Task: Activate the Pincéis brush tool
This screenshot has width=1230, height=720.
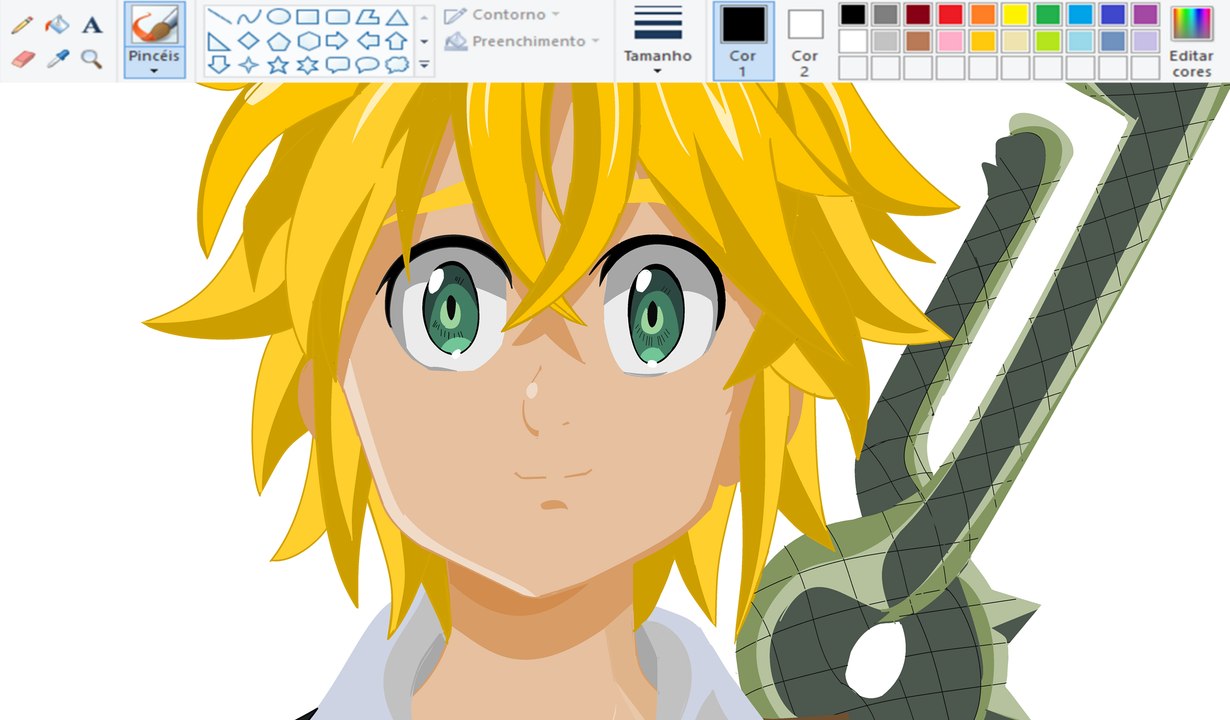Action: coord(154,25)
